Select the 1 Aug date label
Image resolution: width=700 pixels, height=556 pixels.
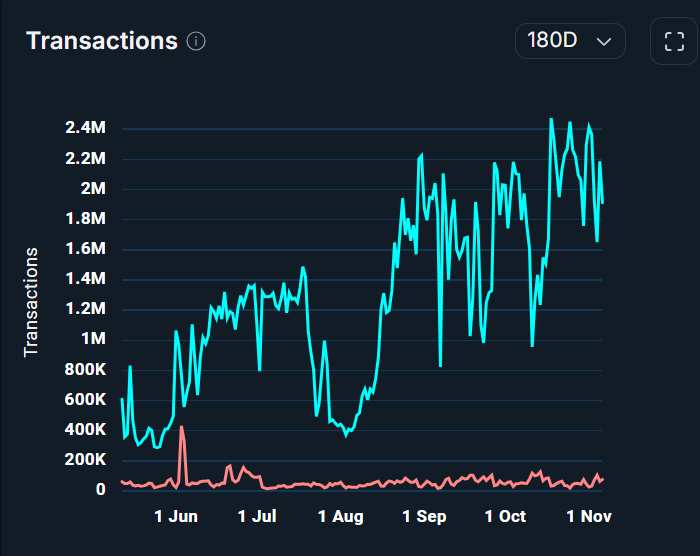[341, 517]
